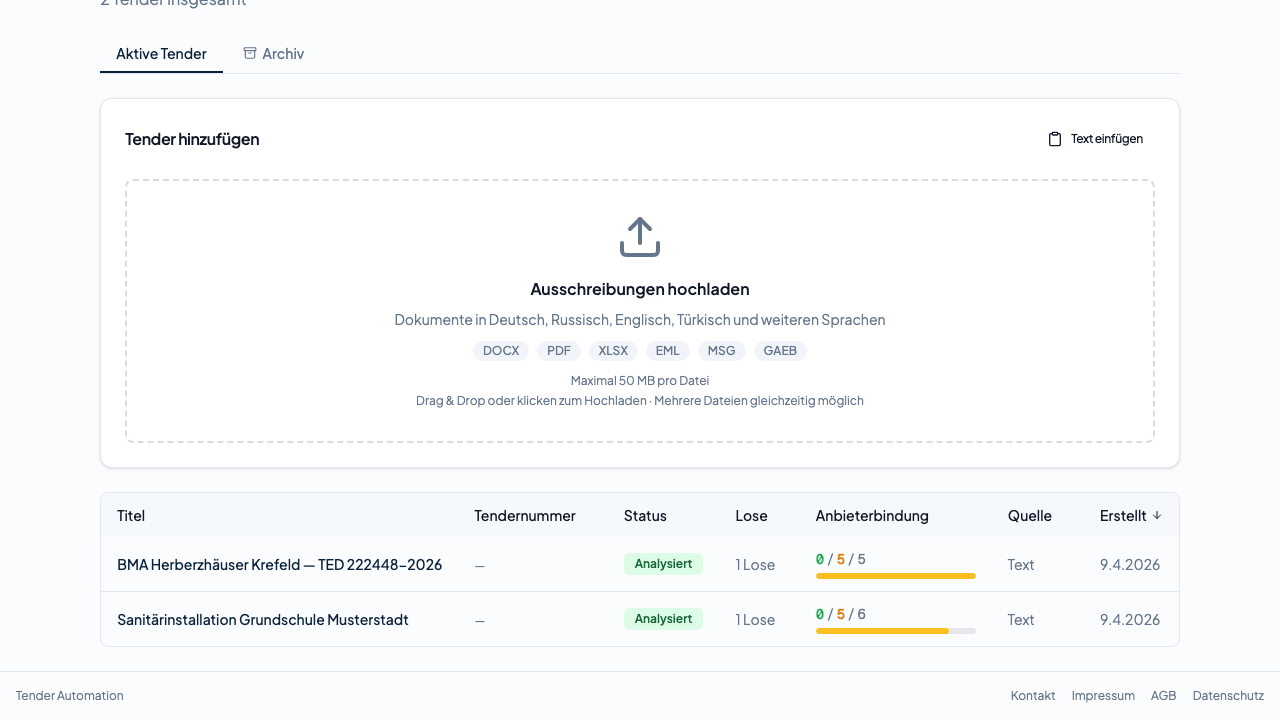Switch to the Aktive Tender tab
This screenshot has height=720, width=1280.
tap(161, 54)
